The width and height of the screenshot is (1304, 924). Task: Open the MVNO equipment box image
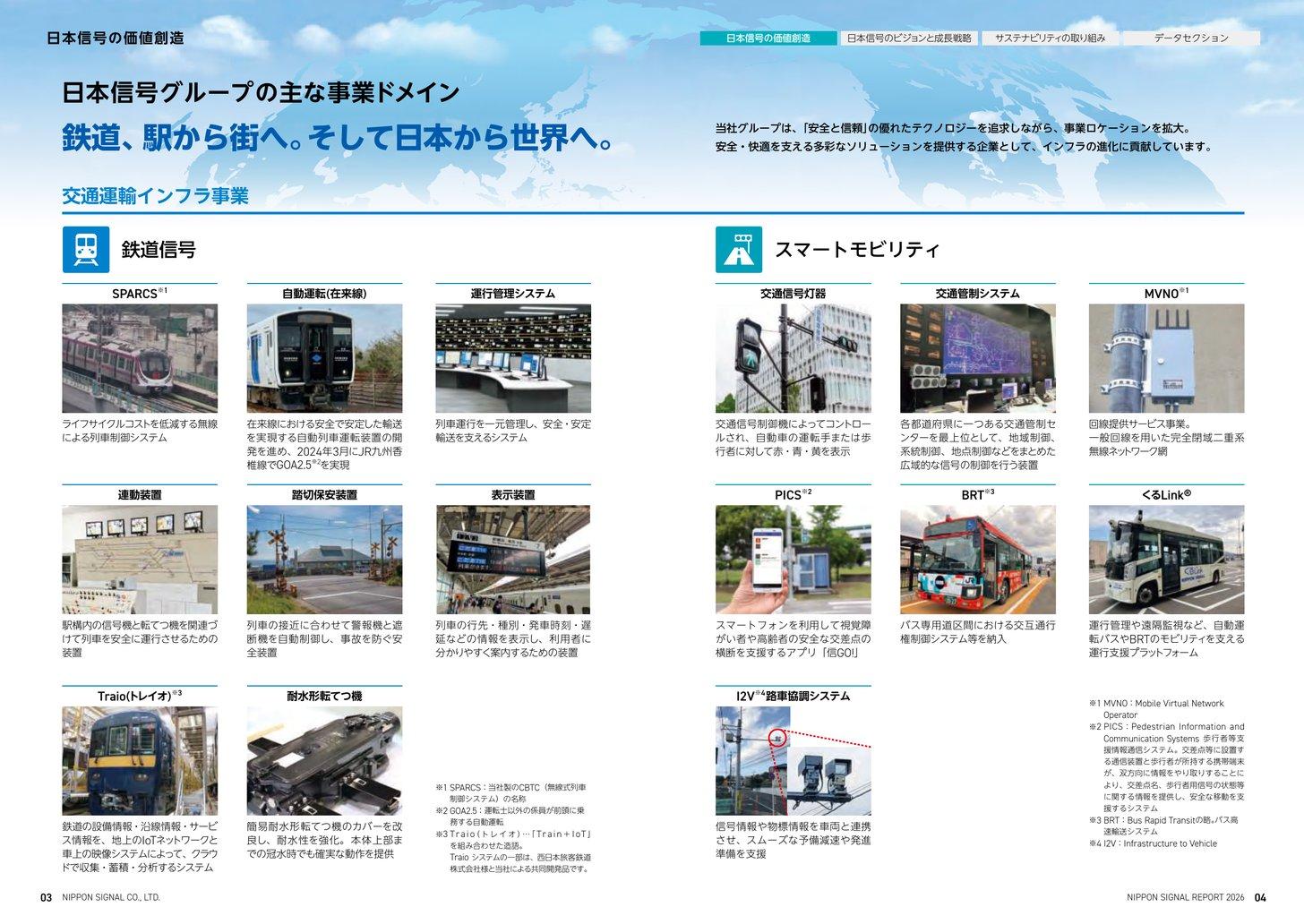1167,358
